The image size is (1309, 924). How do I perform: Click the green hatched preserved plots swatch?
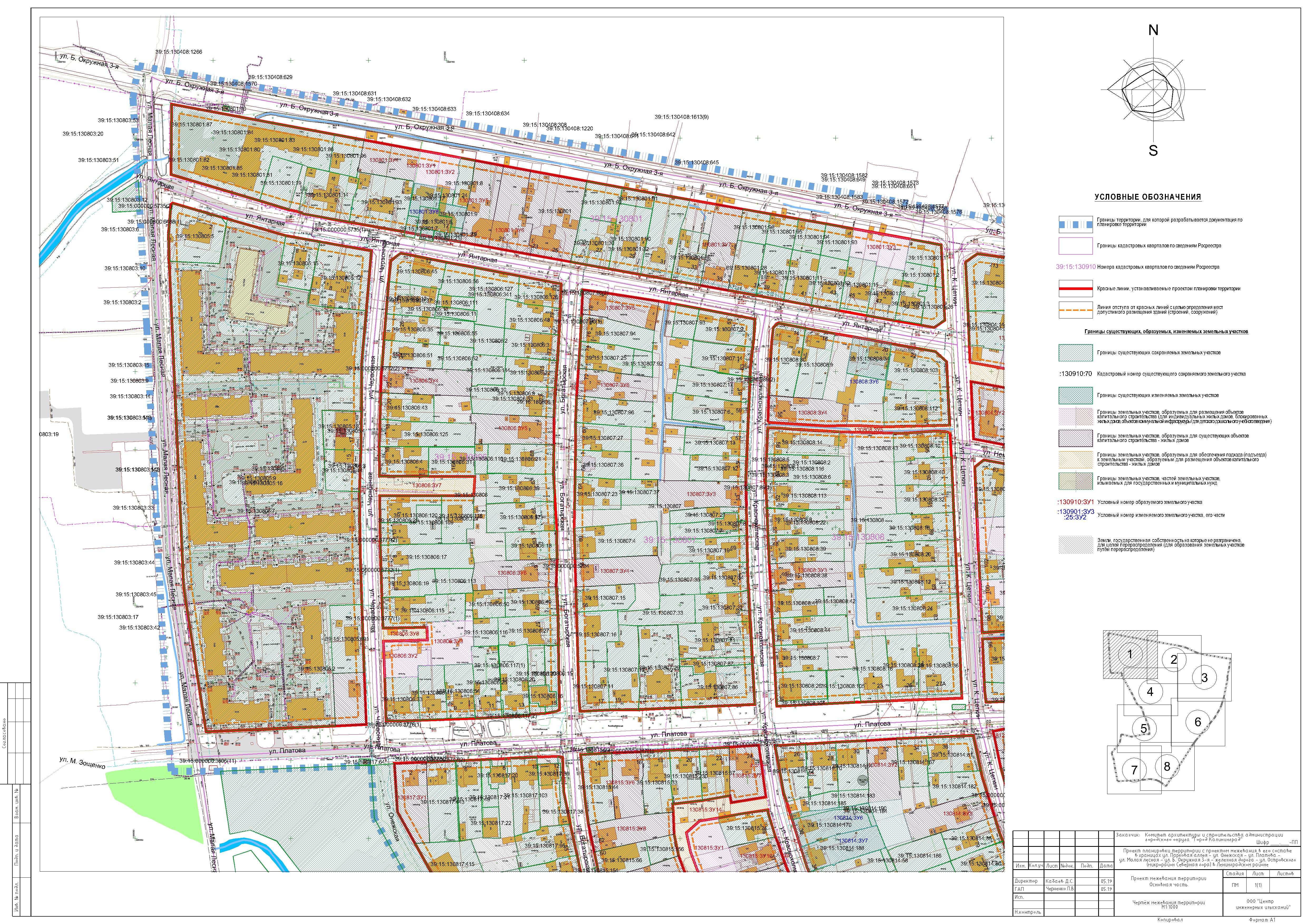tap(1075, 353)
